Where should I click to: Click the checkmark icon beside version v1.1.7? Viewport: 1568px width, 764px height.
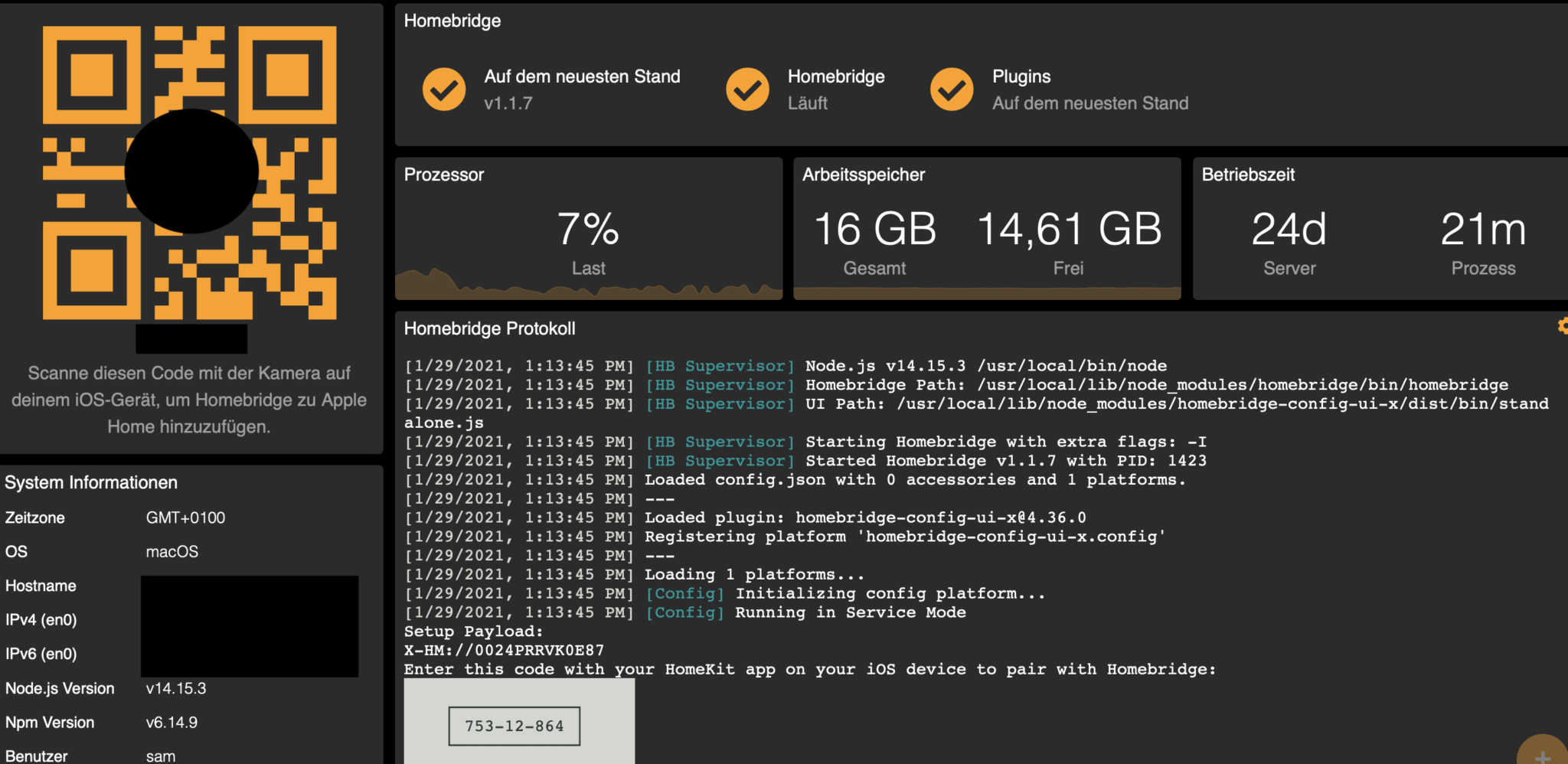click(444, 90)
